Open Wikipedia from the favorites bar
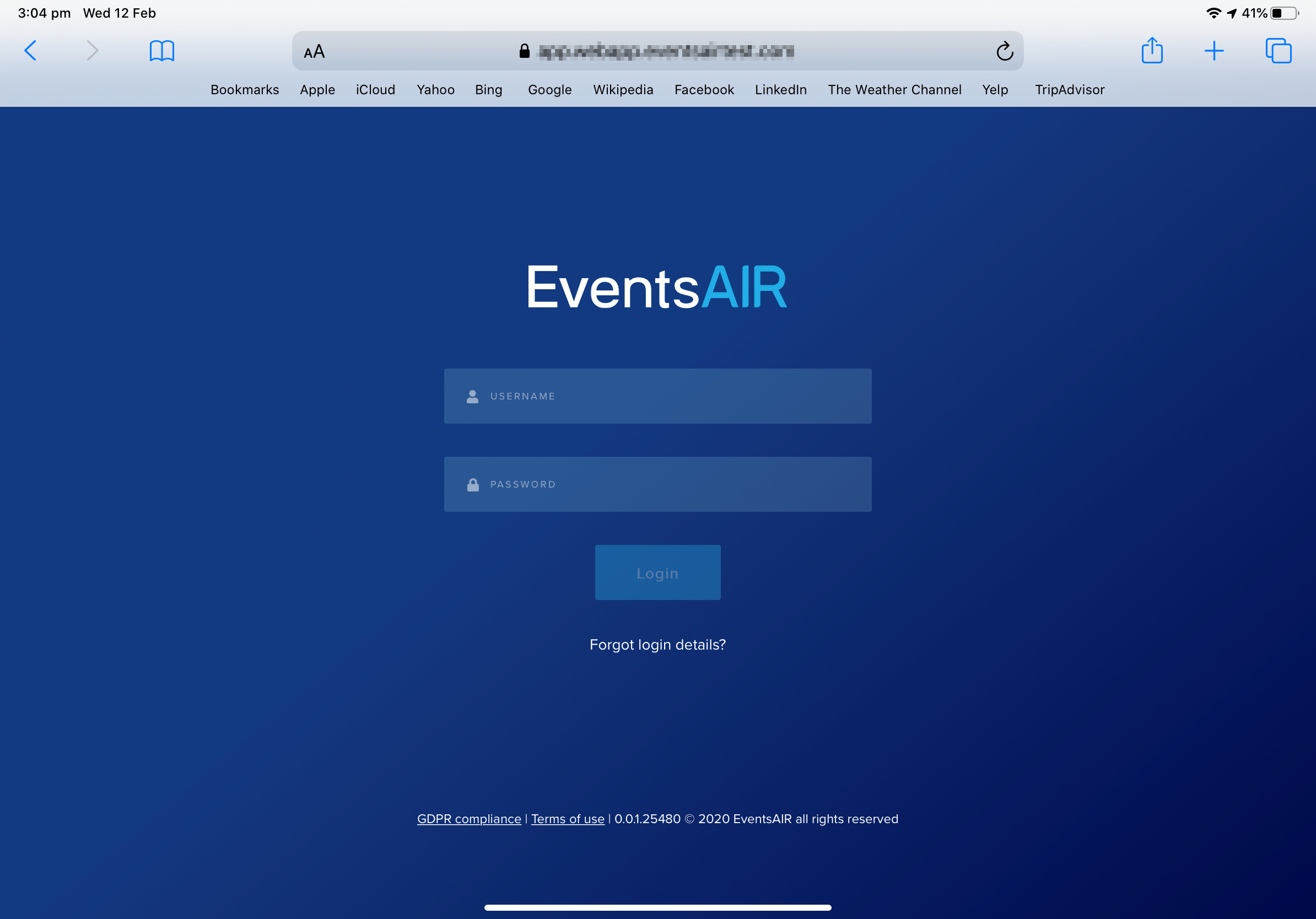The width and height of the screenshot is (1316, 919). 623,90
